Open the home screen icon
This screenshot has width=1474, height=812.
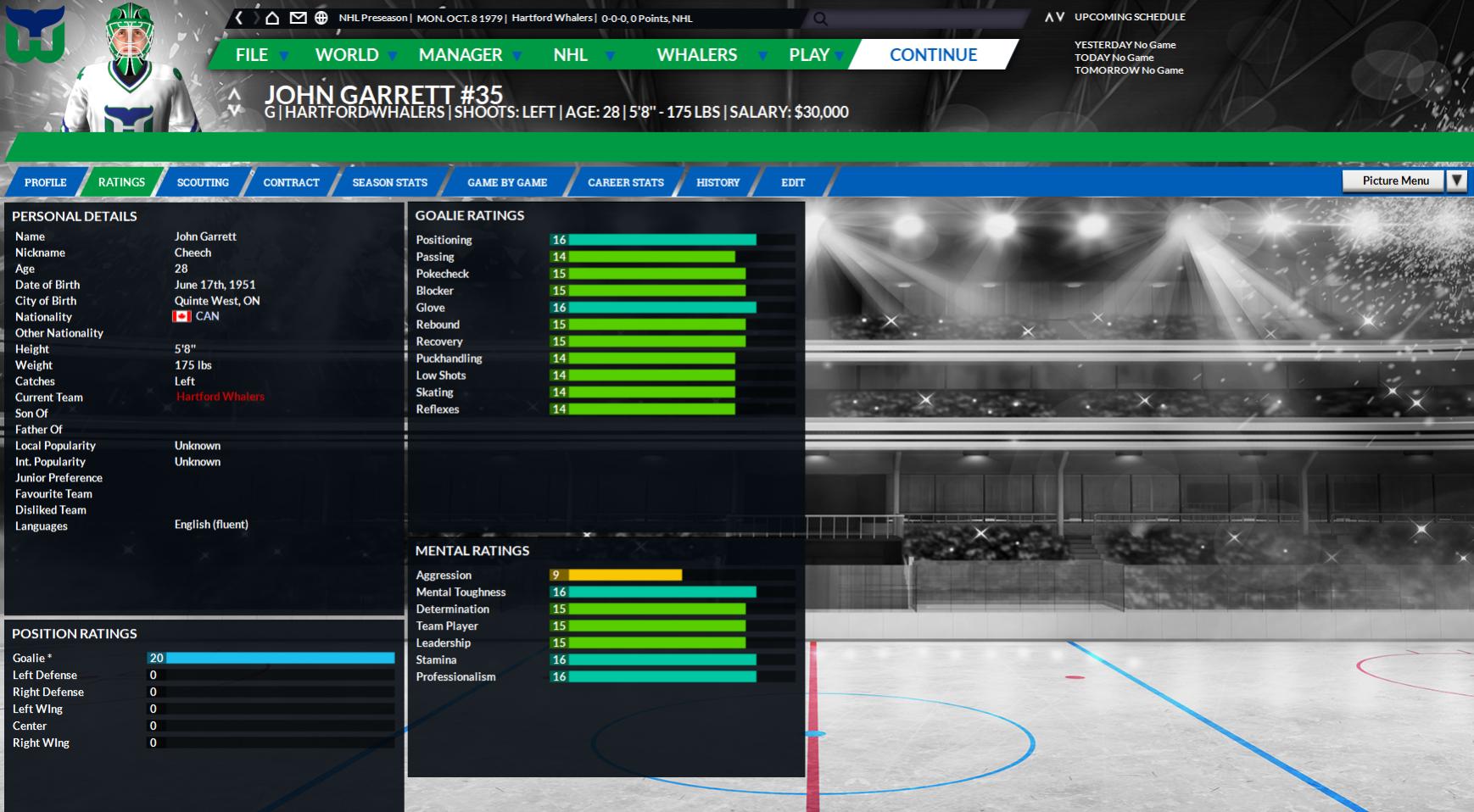272,18
